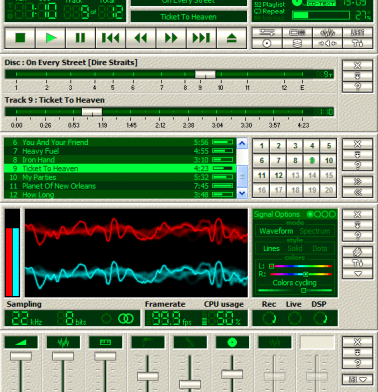Collapse the position panel with its arrow button
The width and height of the screenshot is (378, 392).
click(x=357, y=76)
